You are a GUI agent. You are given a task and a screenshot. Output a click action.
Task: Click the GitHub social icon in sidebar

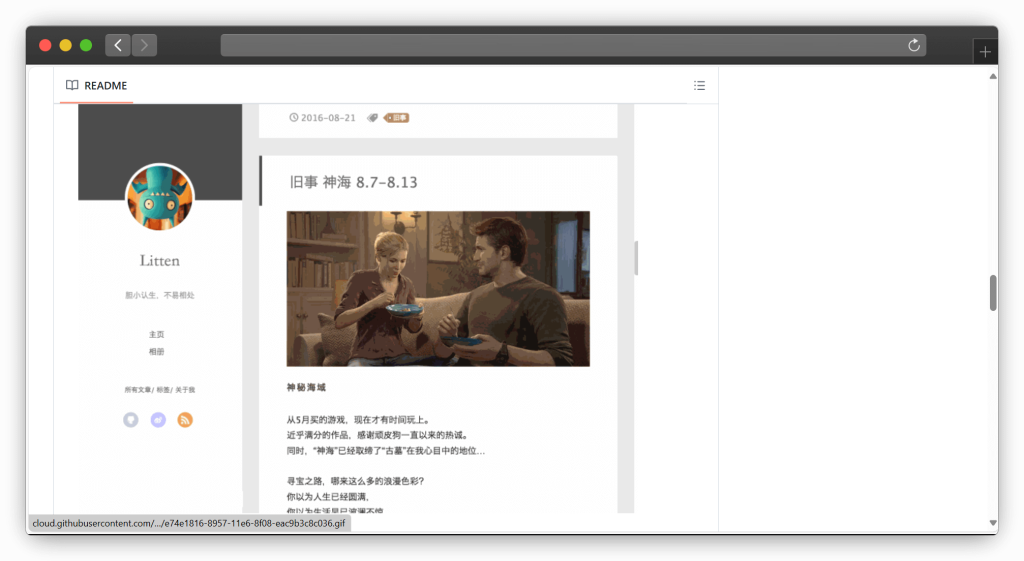(x=131, y=420)
